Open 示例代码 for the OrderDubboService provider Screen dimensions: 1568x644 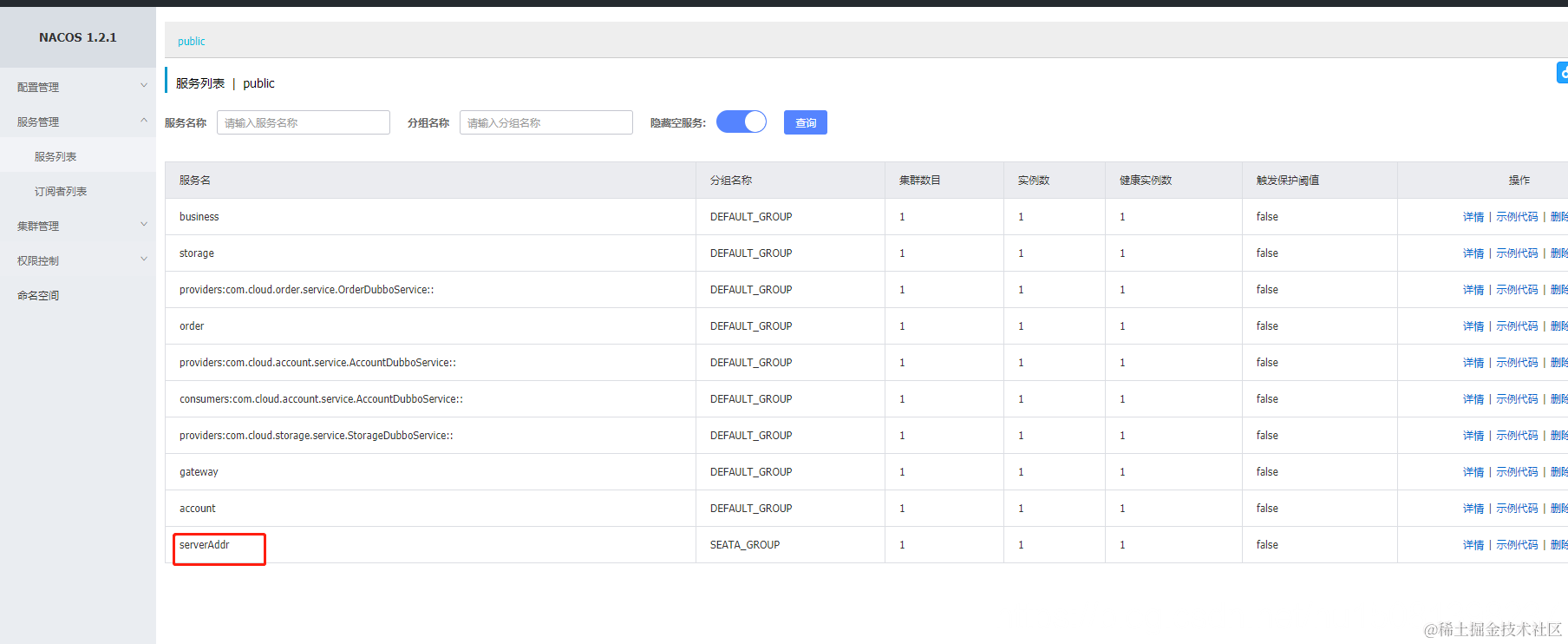(x=1517, y=290)
